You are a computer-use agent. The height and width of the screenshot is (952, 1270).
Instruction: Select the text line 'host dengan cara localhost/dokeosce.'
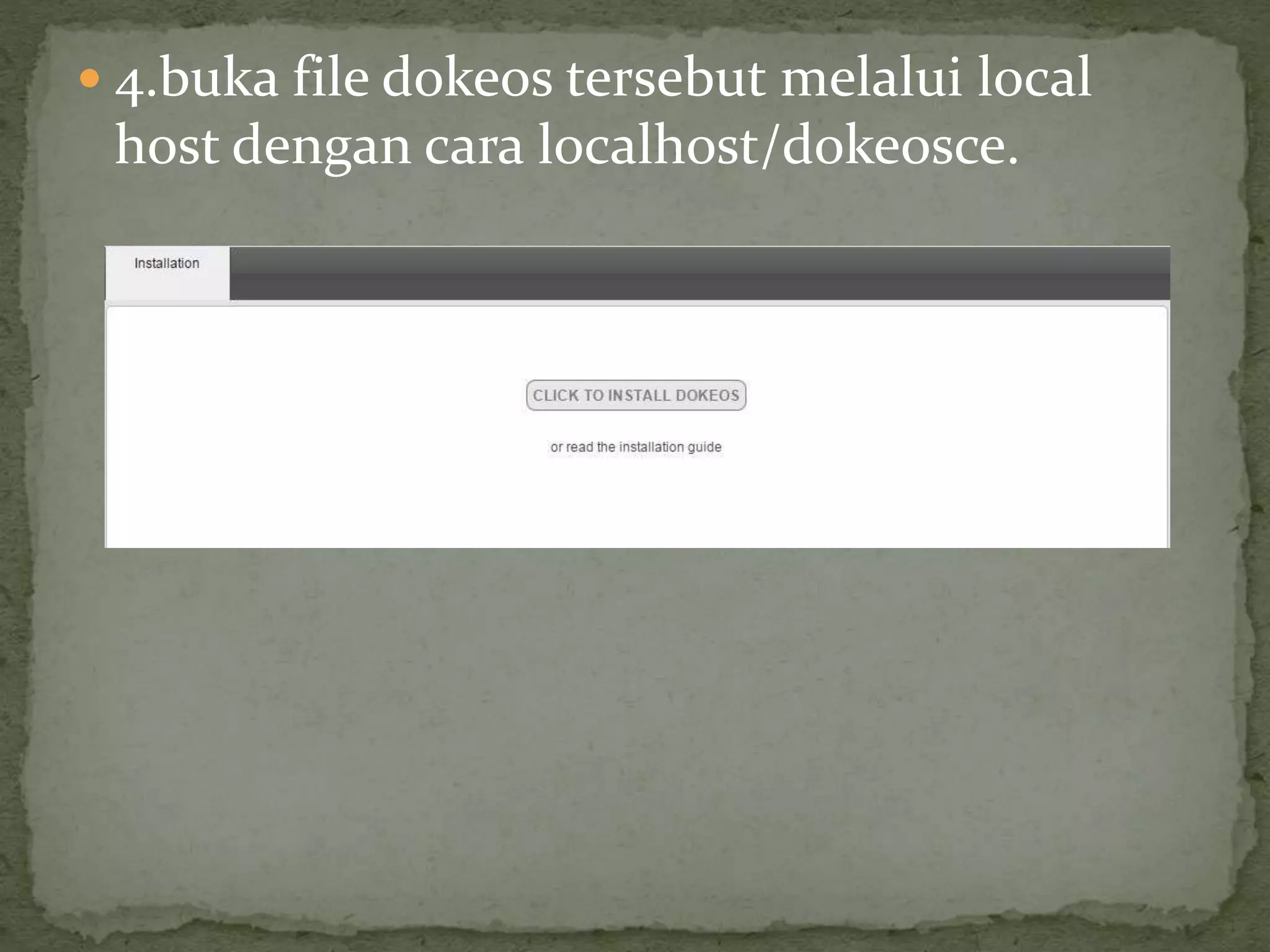567,148
